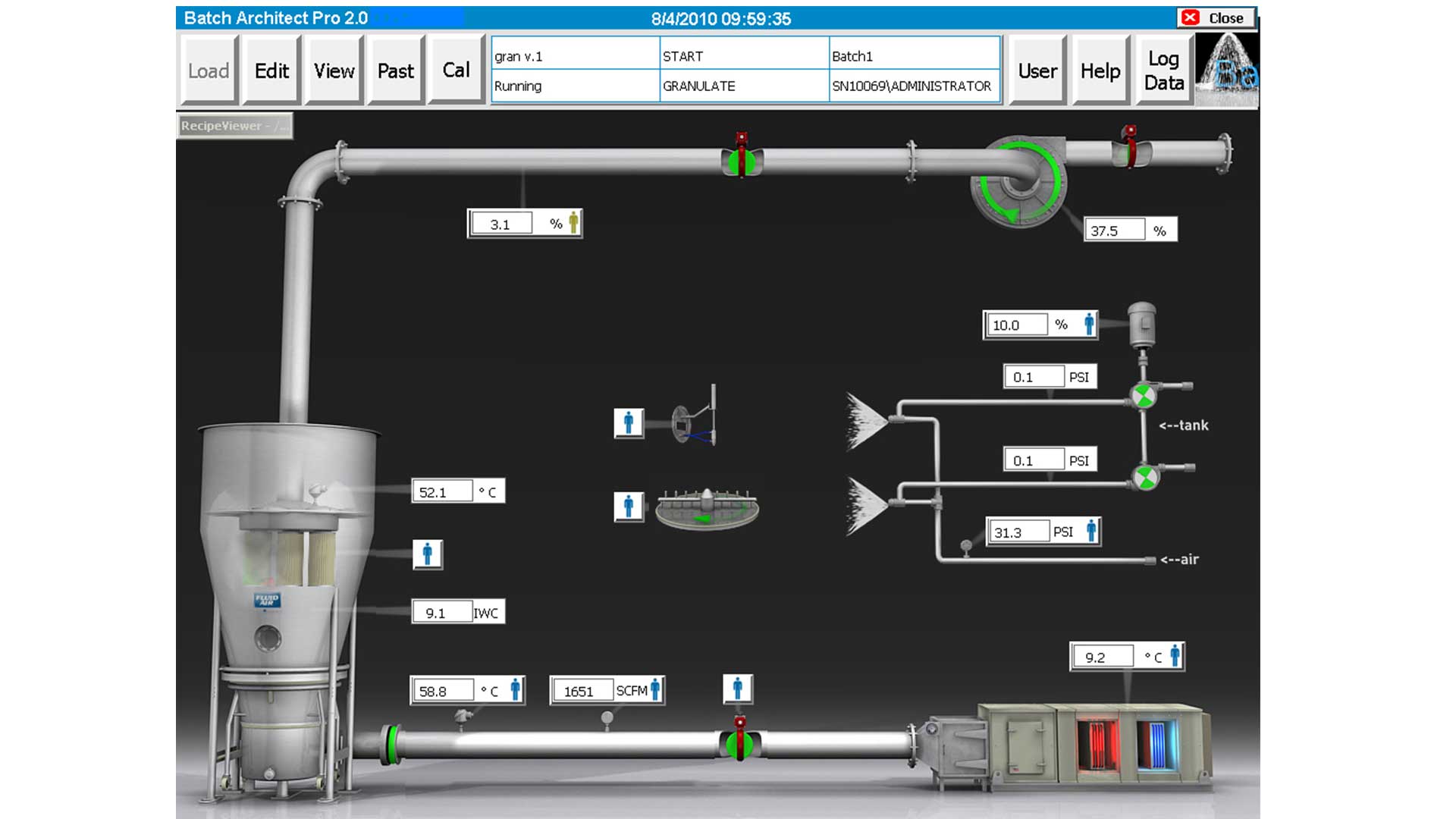Click the pressure gauge icon on the inlet duct
Image resolution: width=1456 pixels, height=819 pixels.
(x=607, y=717)
